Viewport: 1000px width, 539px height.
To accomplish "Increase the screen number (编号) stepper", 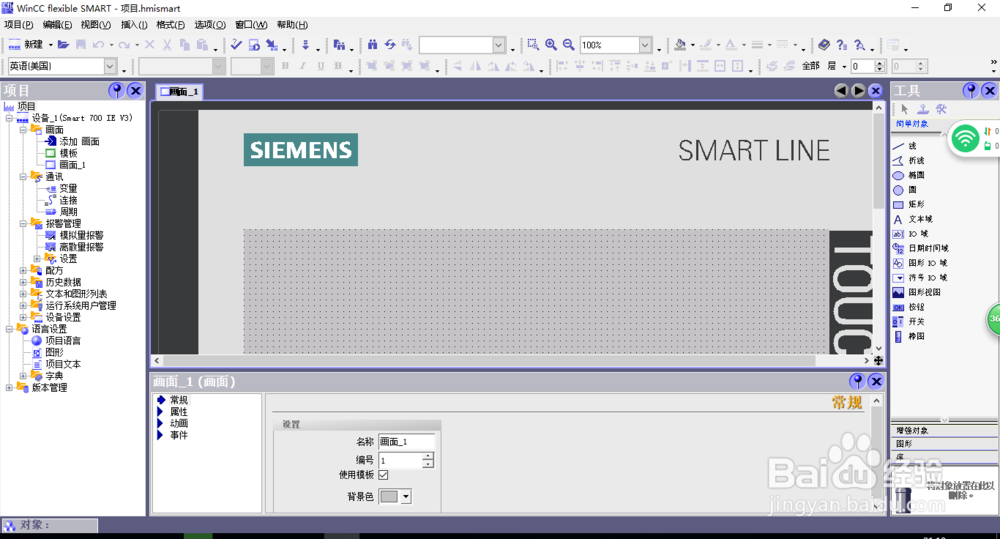I will [x=428, y=457].
